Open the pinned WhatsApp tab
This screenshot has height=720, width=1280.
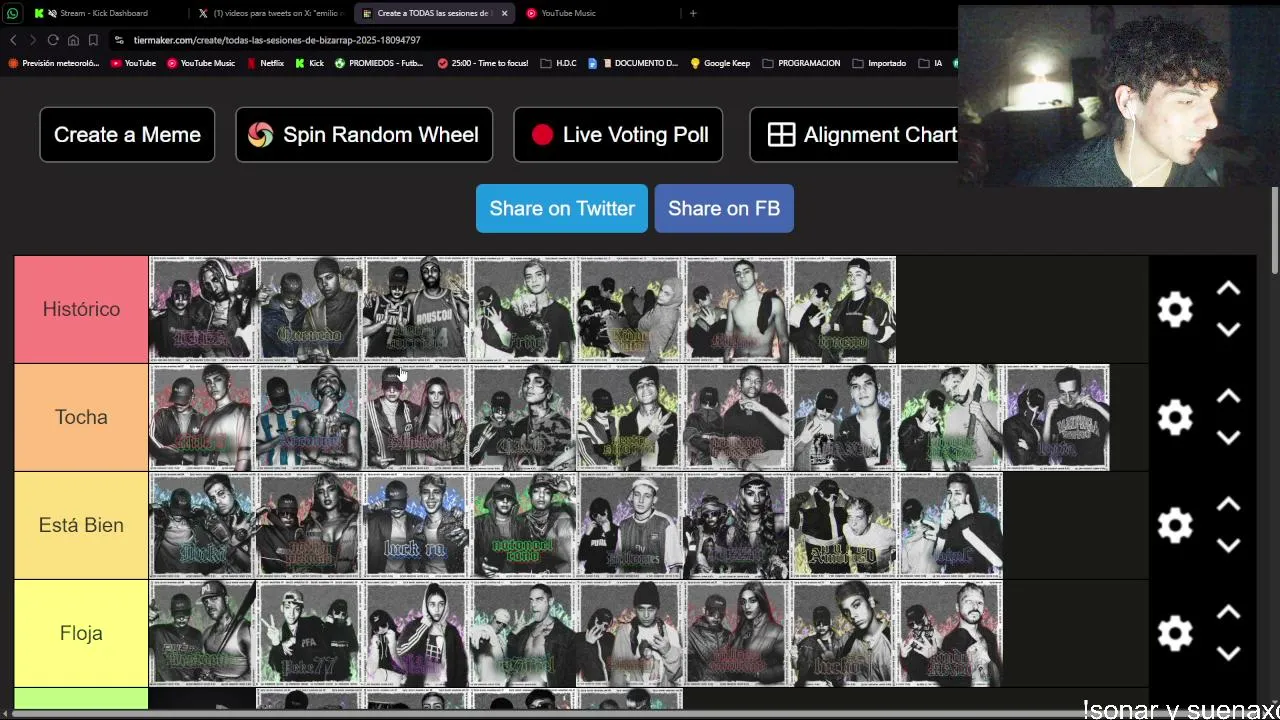(12, 13)
